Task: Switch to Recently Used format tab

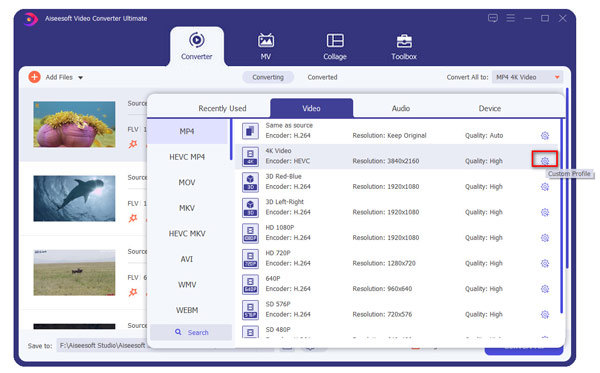Action: tap(222, 108)
